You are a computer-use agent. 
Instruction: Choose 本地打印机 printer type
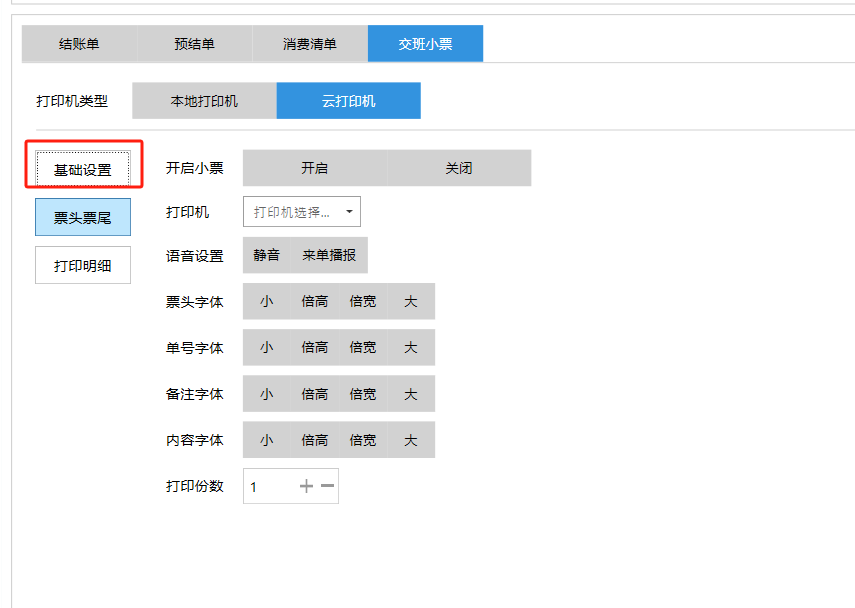204,101
